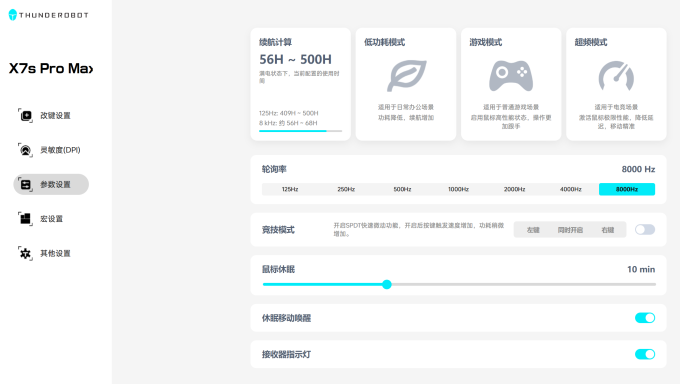
Task: Click the 宏设置 sidebar icon
Action: tap(26, 219)
